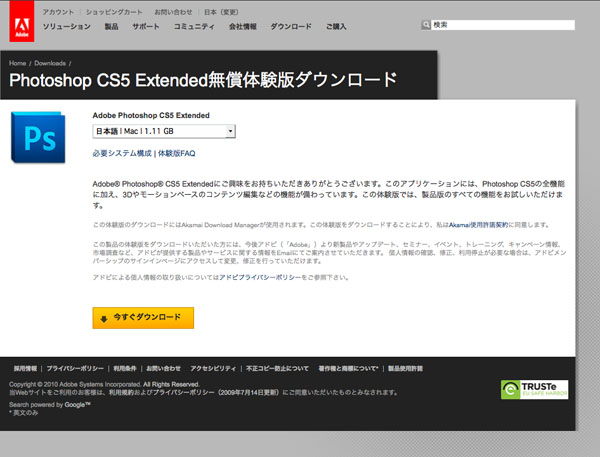Click in the 検索 search input field
Screen dimensions: 600x457
(x=503, y=25)
